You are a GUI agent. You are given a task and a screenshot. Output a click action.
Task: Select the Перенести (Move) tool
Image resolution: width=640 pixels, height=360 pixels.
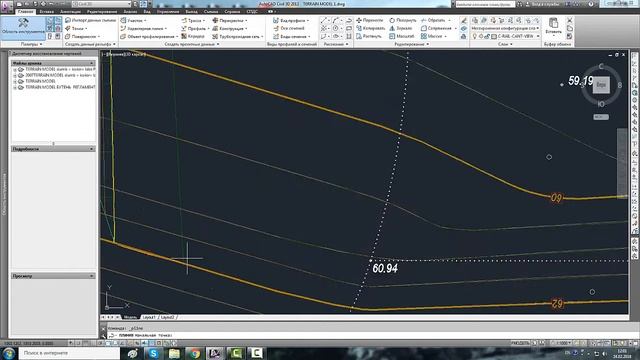369,20
